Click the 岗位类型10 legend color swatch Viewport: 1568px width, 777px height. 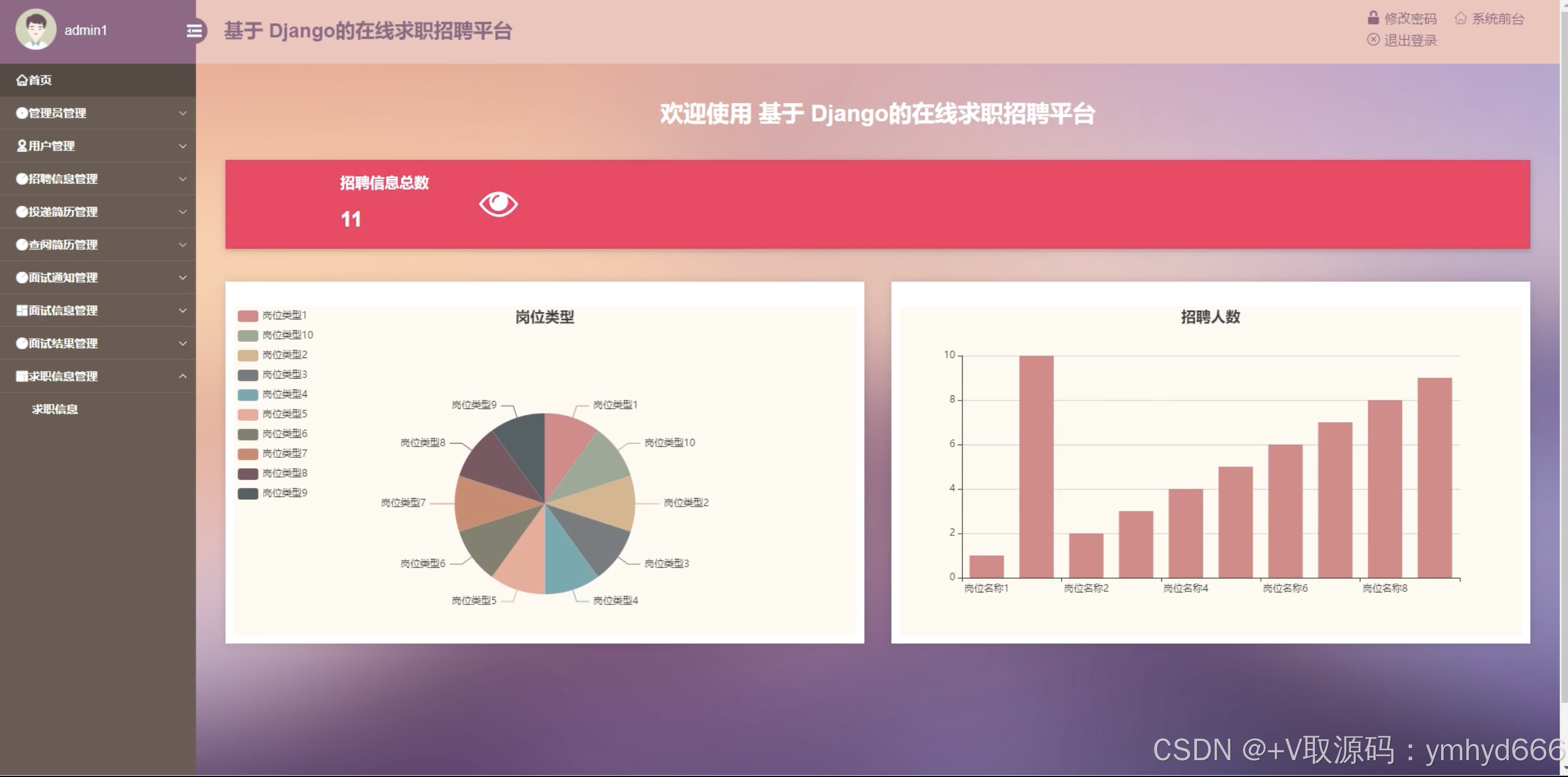248,336
